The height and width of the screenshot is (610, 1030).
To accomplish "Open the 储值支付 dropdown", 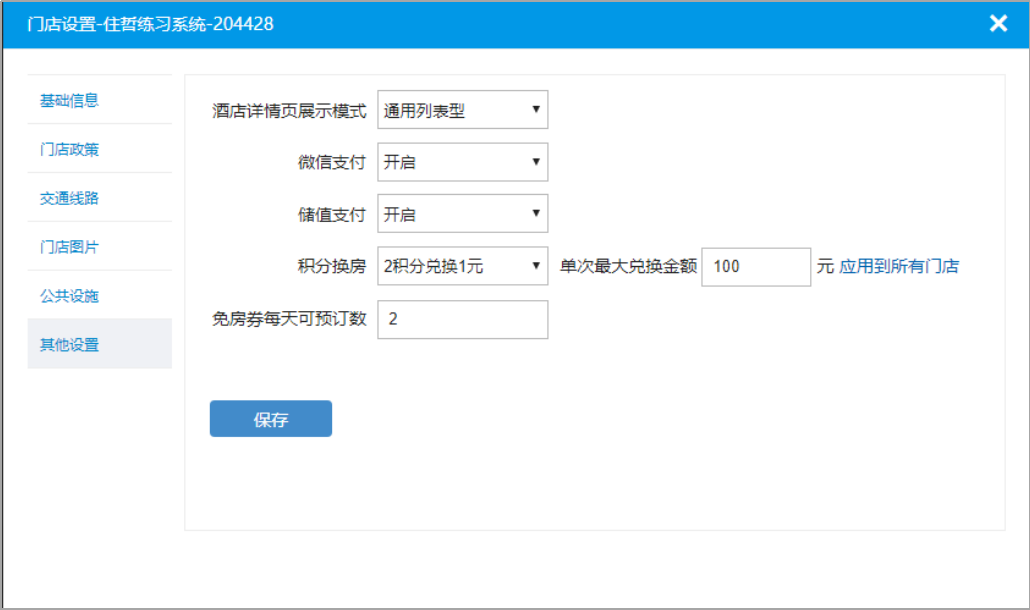I will tap(462, 213).
